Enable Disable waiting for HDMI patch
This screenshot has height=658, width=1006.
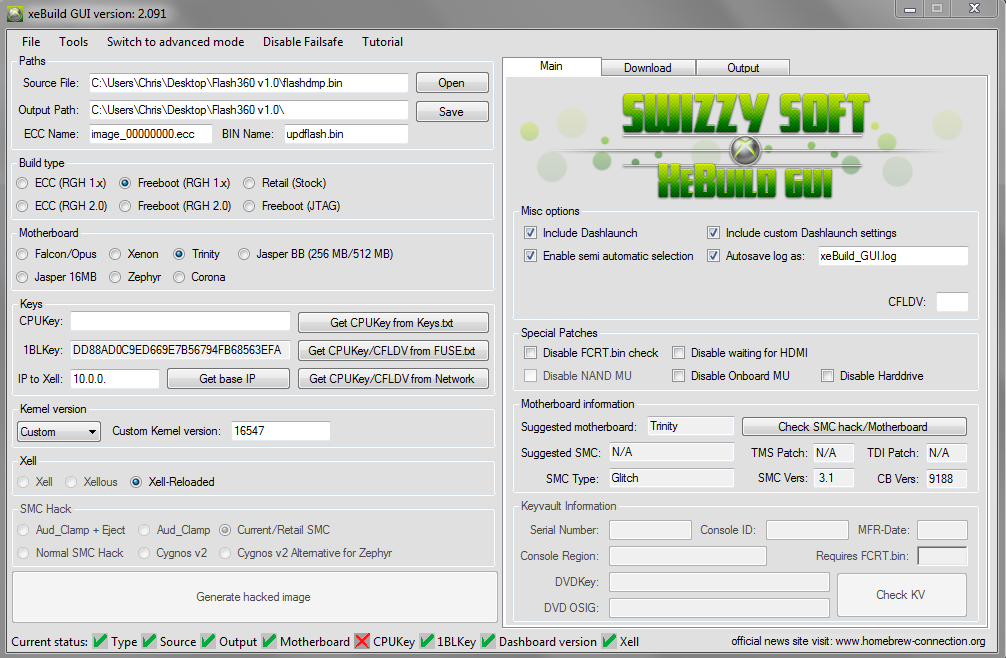pyautogui.click(x=678, y=353)
